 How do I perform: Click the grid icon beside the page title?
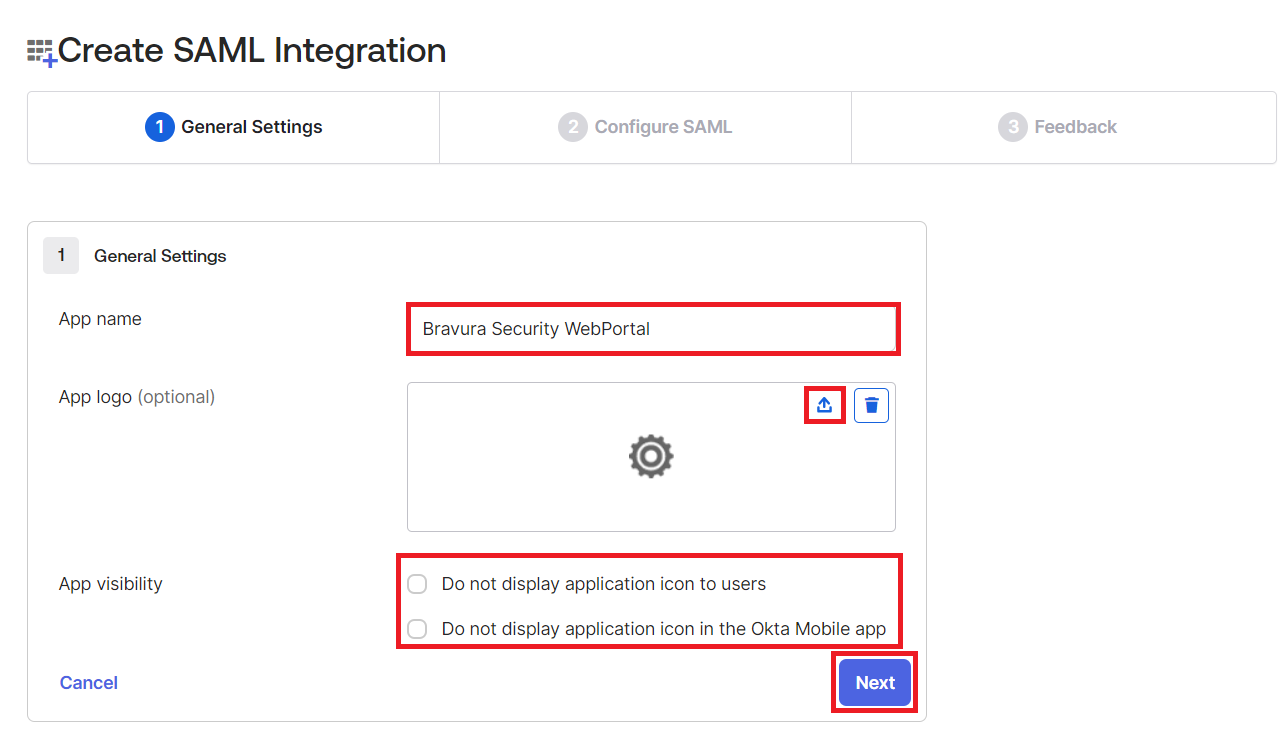41,52
